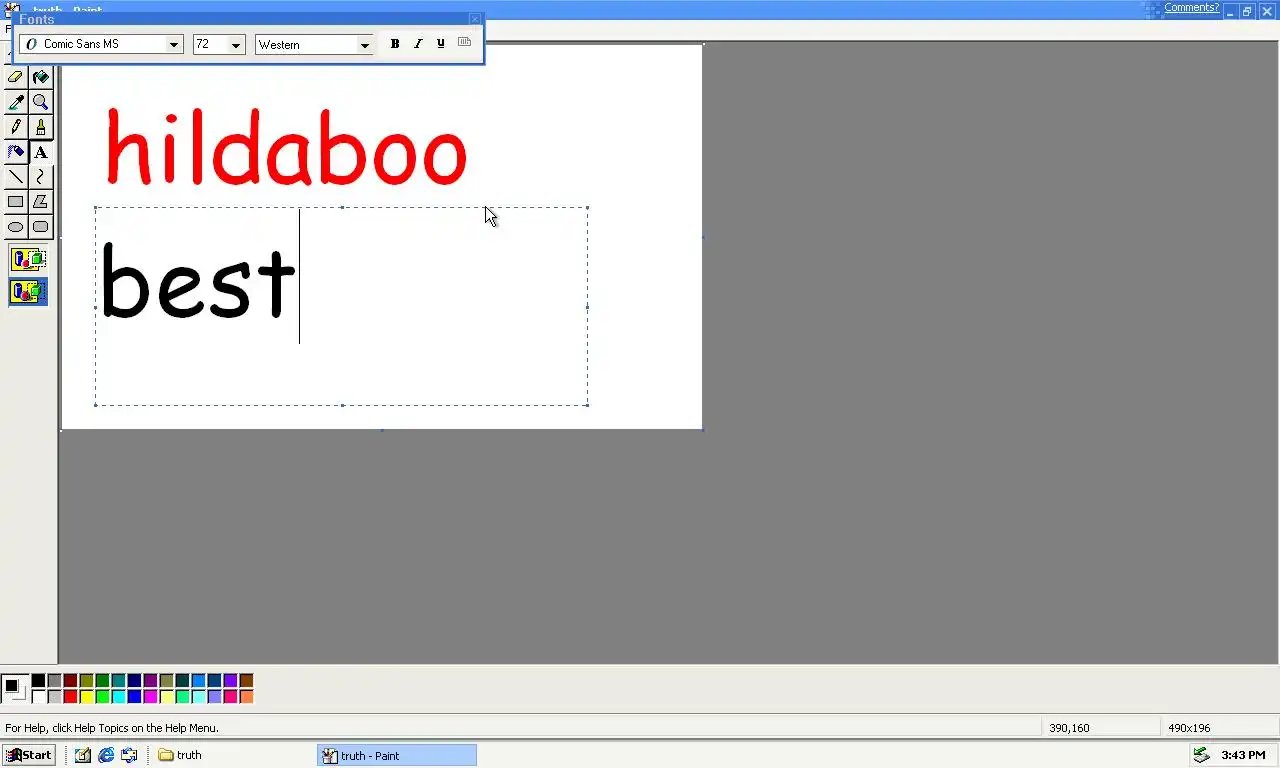Pick the bright blue color swatch

(134, 696)
